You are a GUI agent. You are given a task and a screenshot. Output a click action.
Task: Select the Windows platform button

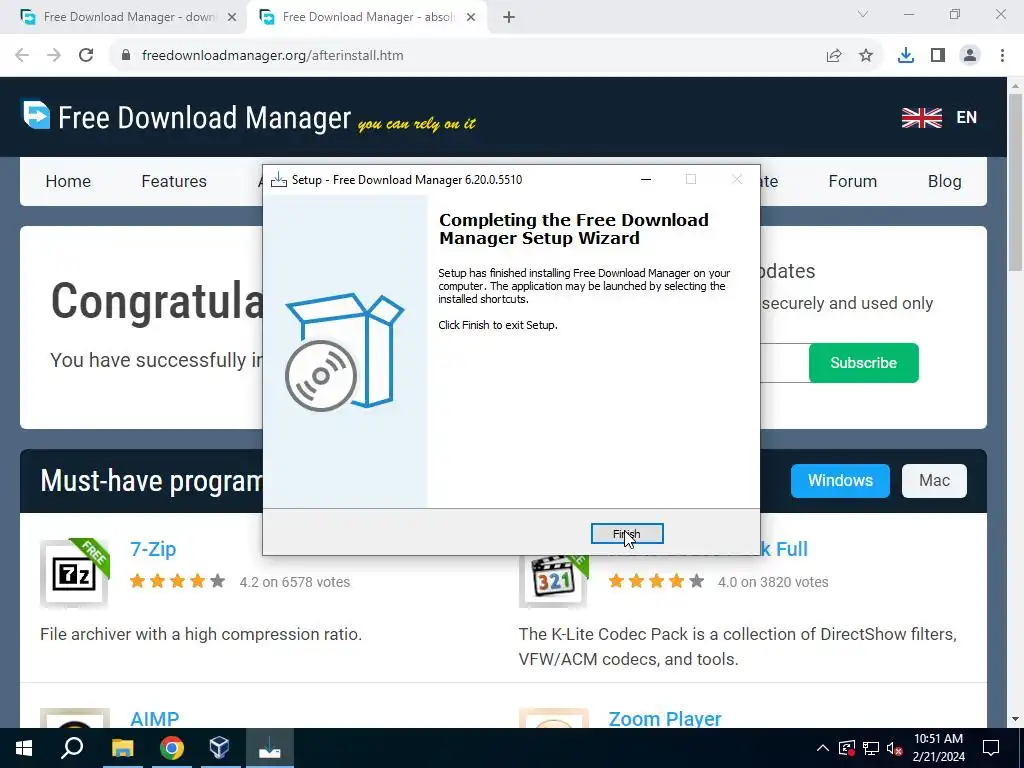pos(840,481)
